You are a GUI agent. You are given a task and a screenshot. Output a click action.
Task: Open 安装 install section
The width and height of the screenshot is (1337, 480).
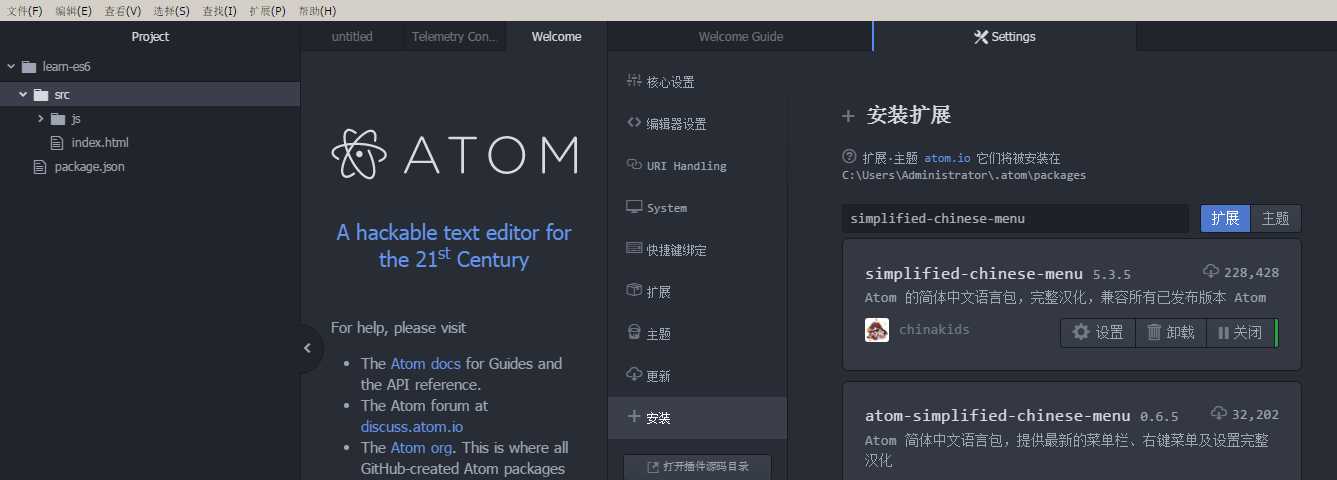coord(697,418)
